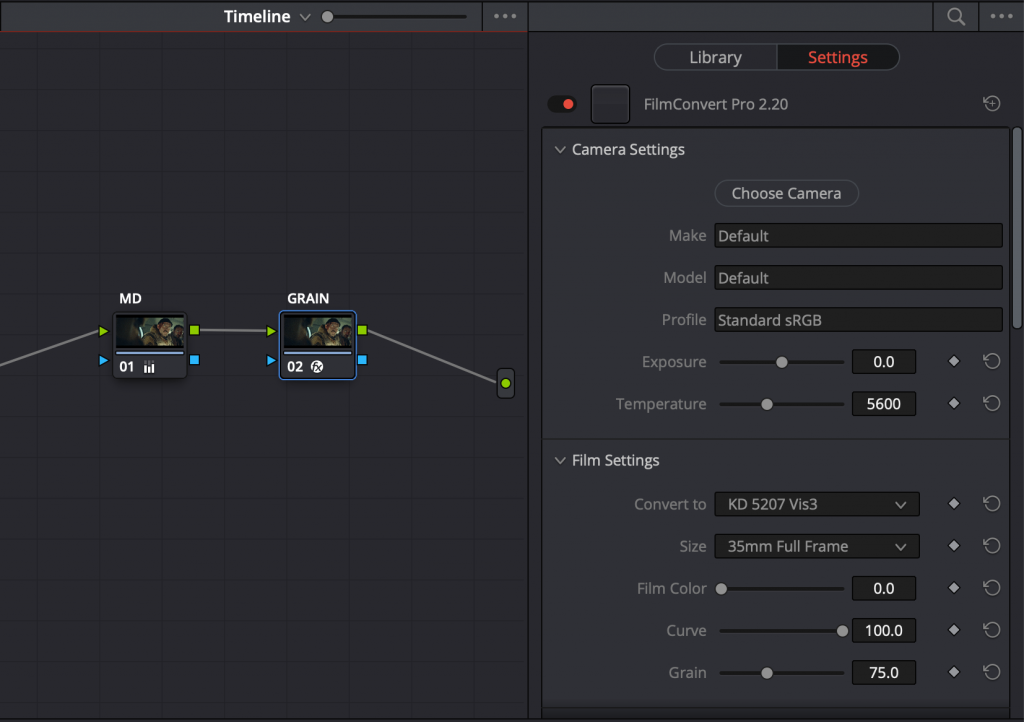This screenshot has height=722, width=1024.
Task: Click the FilmConvert Pro 2.20 title
Action: [x=716, y=104]
